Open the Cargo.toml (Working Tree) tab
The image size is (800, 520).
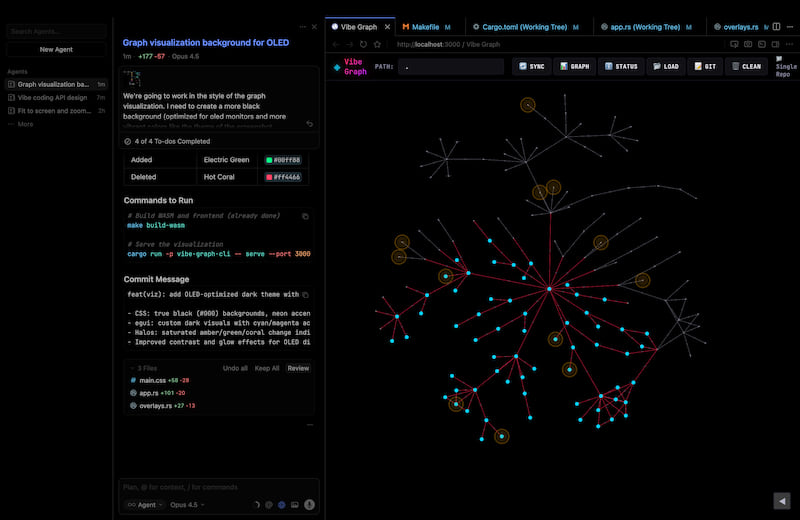tap(520, 26)
